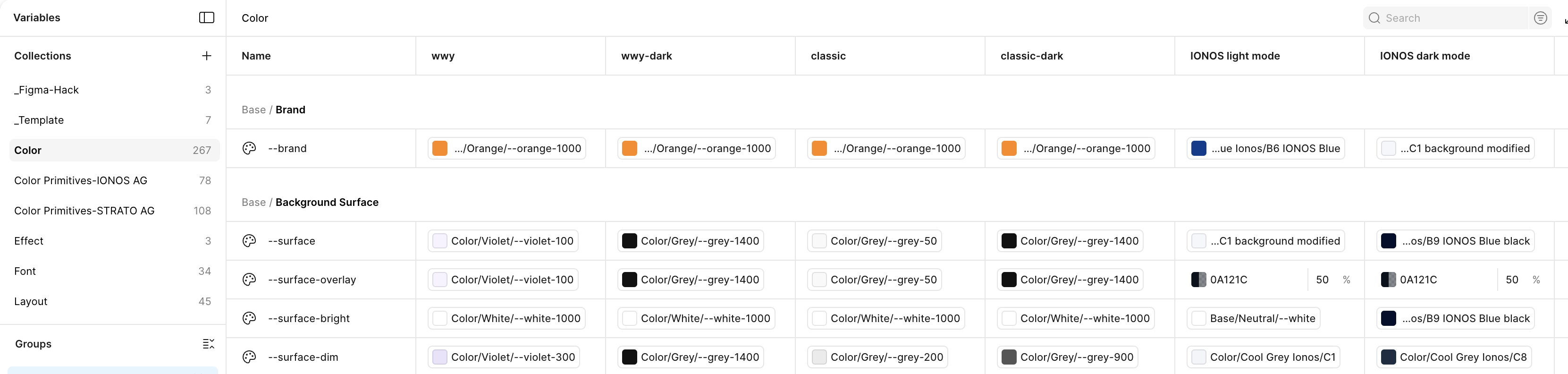The width and height of the screenshot is (1568, 374).
Task: Add a new collection with the plus icon
Action: tap(206, 55)
